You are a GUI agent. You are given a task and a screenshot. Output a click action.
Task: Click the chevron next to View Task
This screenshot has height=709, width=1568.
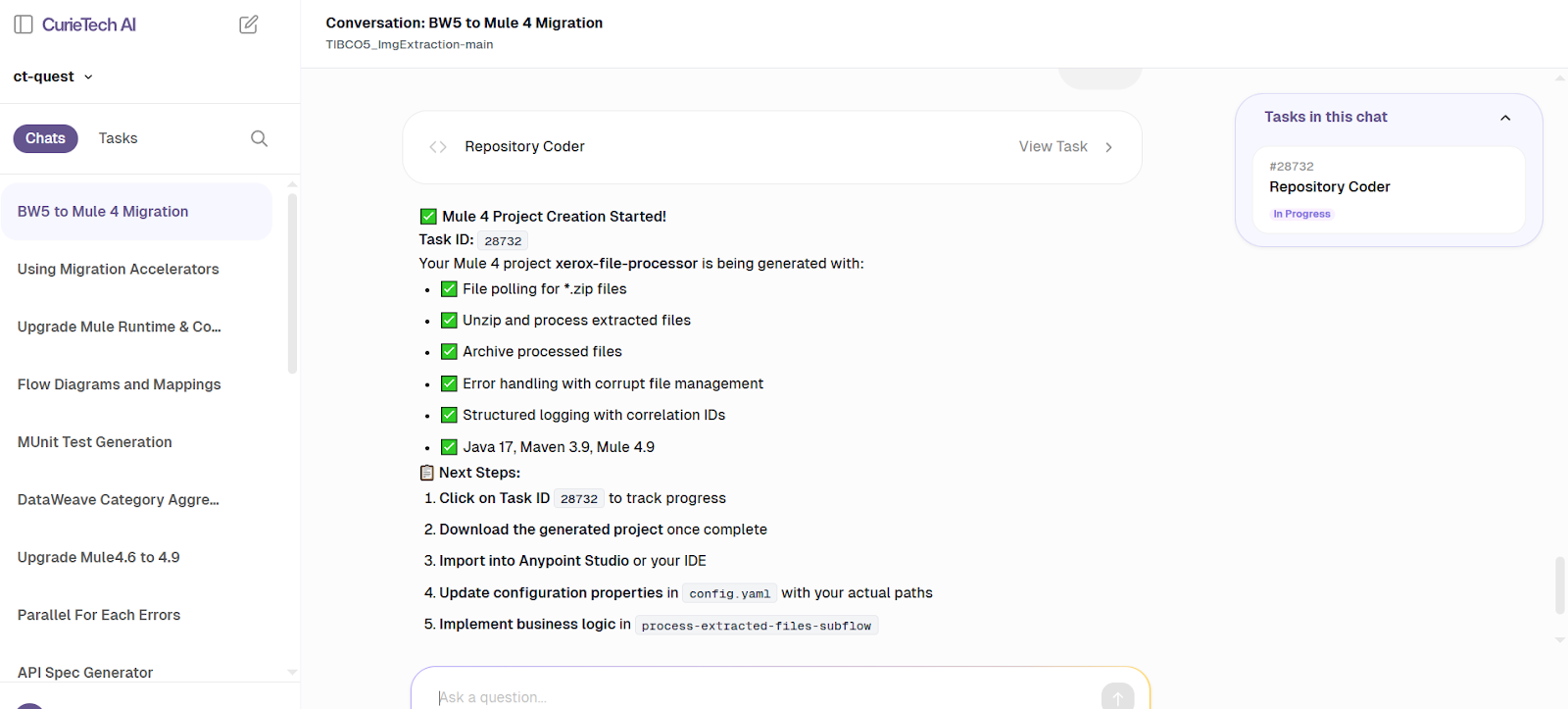(1108, 146)
